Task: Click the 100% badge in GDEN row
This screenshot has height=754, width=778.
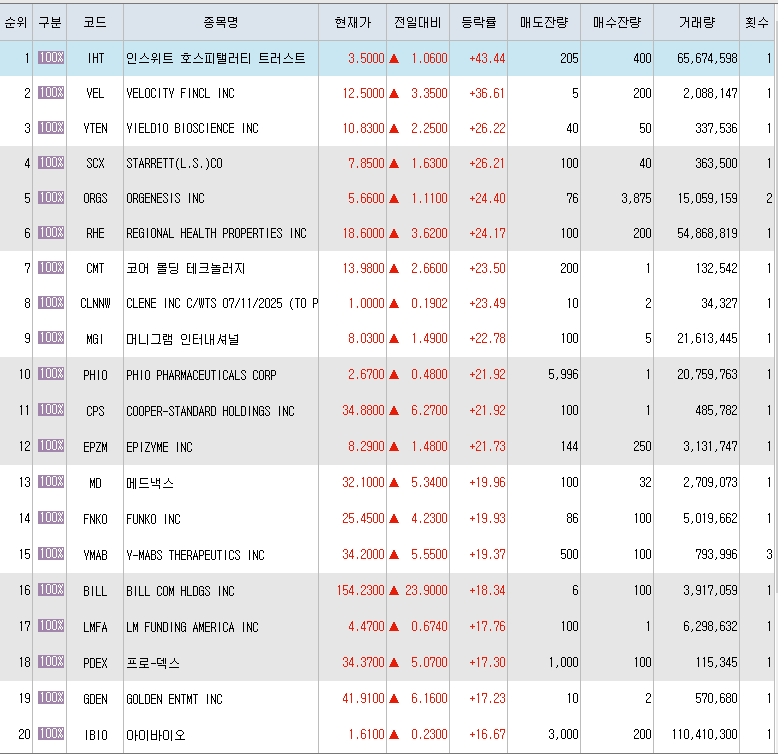Action: pos(51,697)
